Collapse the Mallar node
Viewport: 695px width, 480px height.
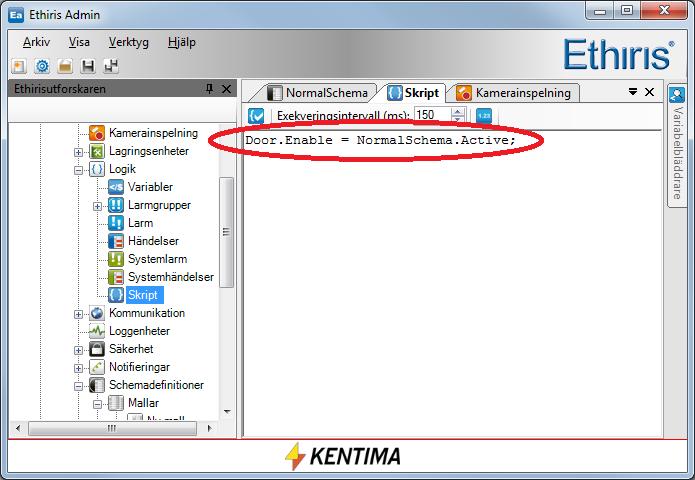tap(98, 404)
